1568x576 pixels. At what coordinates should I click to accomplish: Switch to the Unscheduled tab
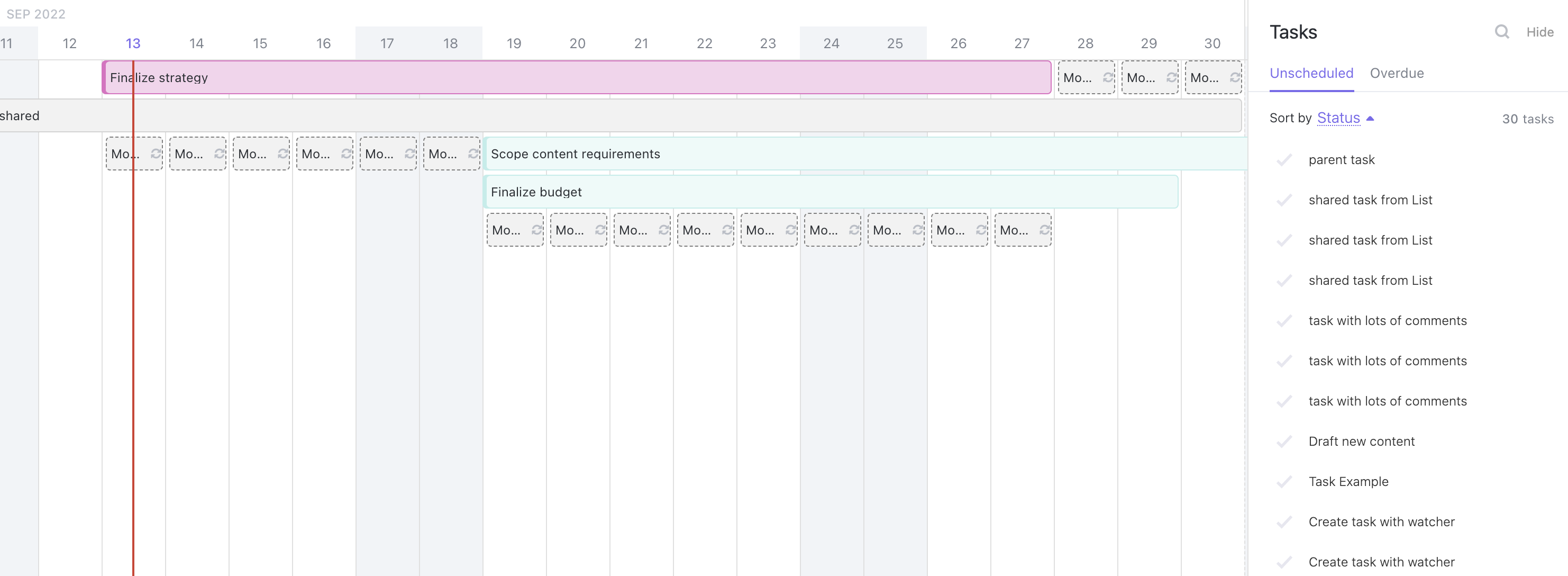1311,73
